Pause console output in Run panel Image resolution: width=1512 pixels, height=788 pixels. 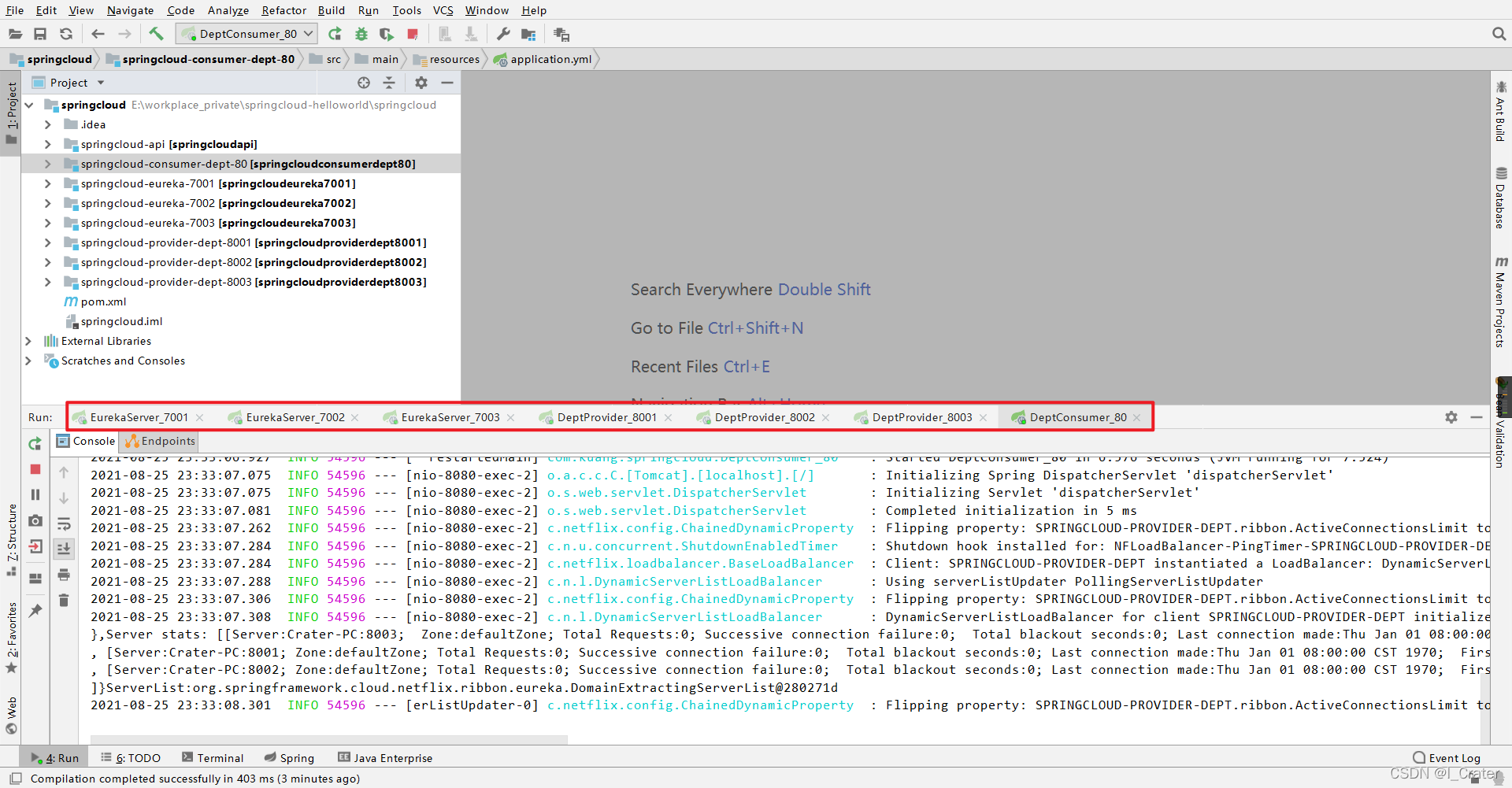(x=35, y=495)
